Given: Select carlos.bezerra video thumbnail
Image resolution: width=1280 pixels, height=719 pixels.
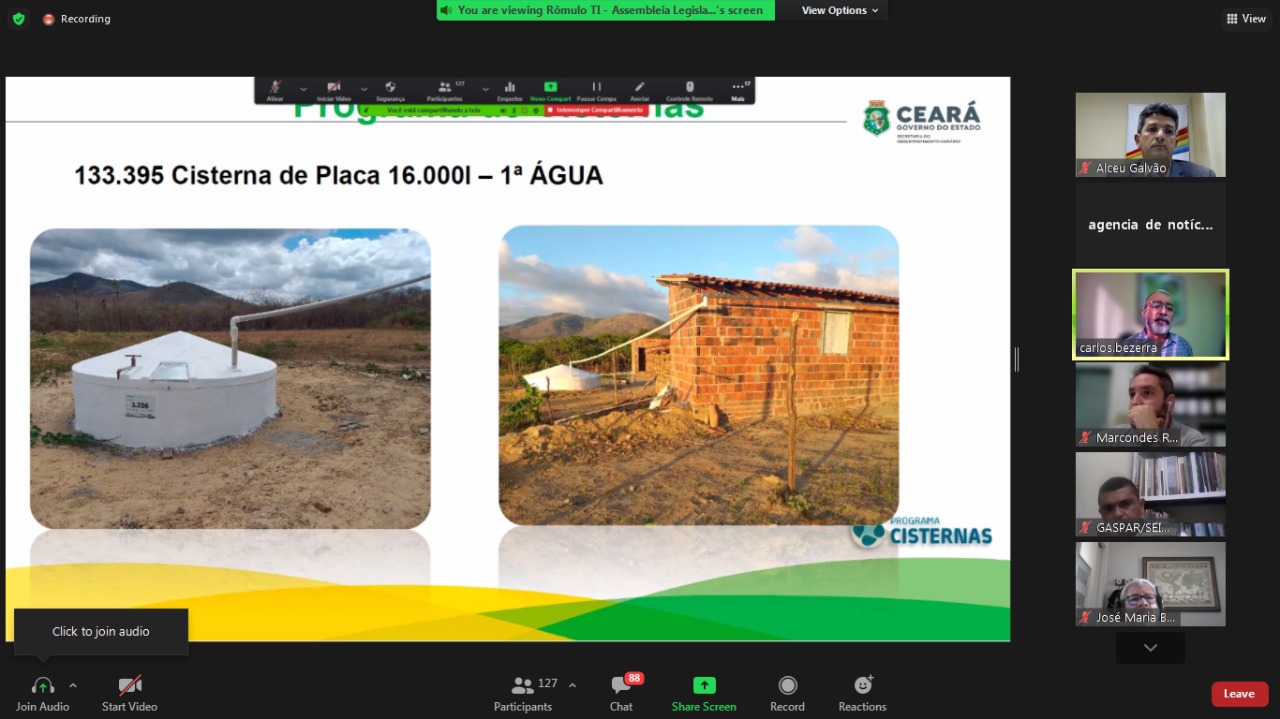Looking at the screenshot, I should pyautogui.click(x=1150, y=314).
